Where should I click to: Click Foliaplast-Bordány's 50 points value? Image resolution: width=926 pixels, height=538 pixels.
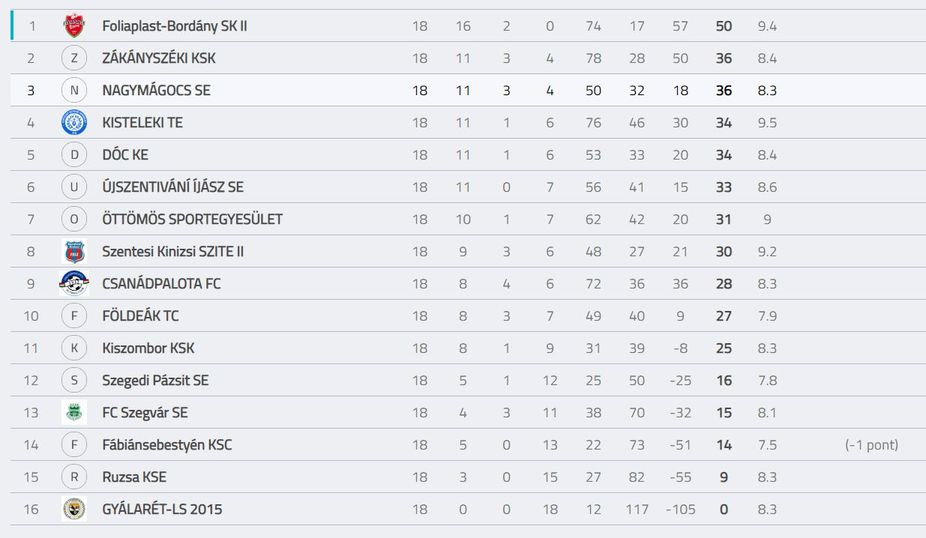pos(723,26)
